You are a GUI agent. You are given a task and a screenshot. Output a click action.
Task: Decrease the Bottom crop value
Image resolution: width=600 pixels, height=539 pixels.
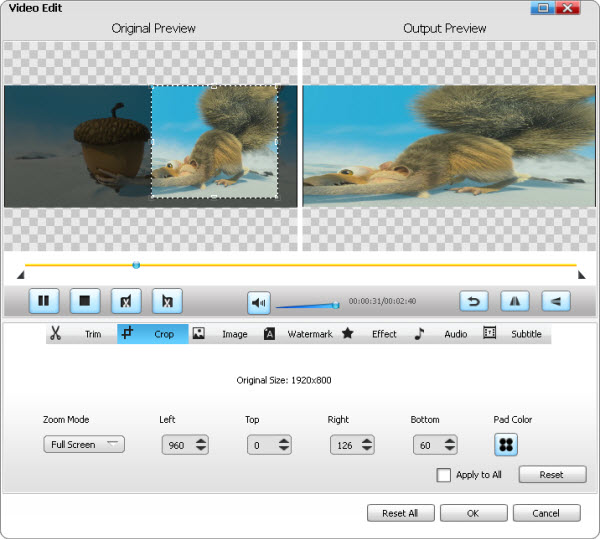(x=450, y=449)
